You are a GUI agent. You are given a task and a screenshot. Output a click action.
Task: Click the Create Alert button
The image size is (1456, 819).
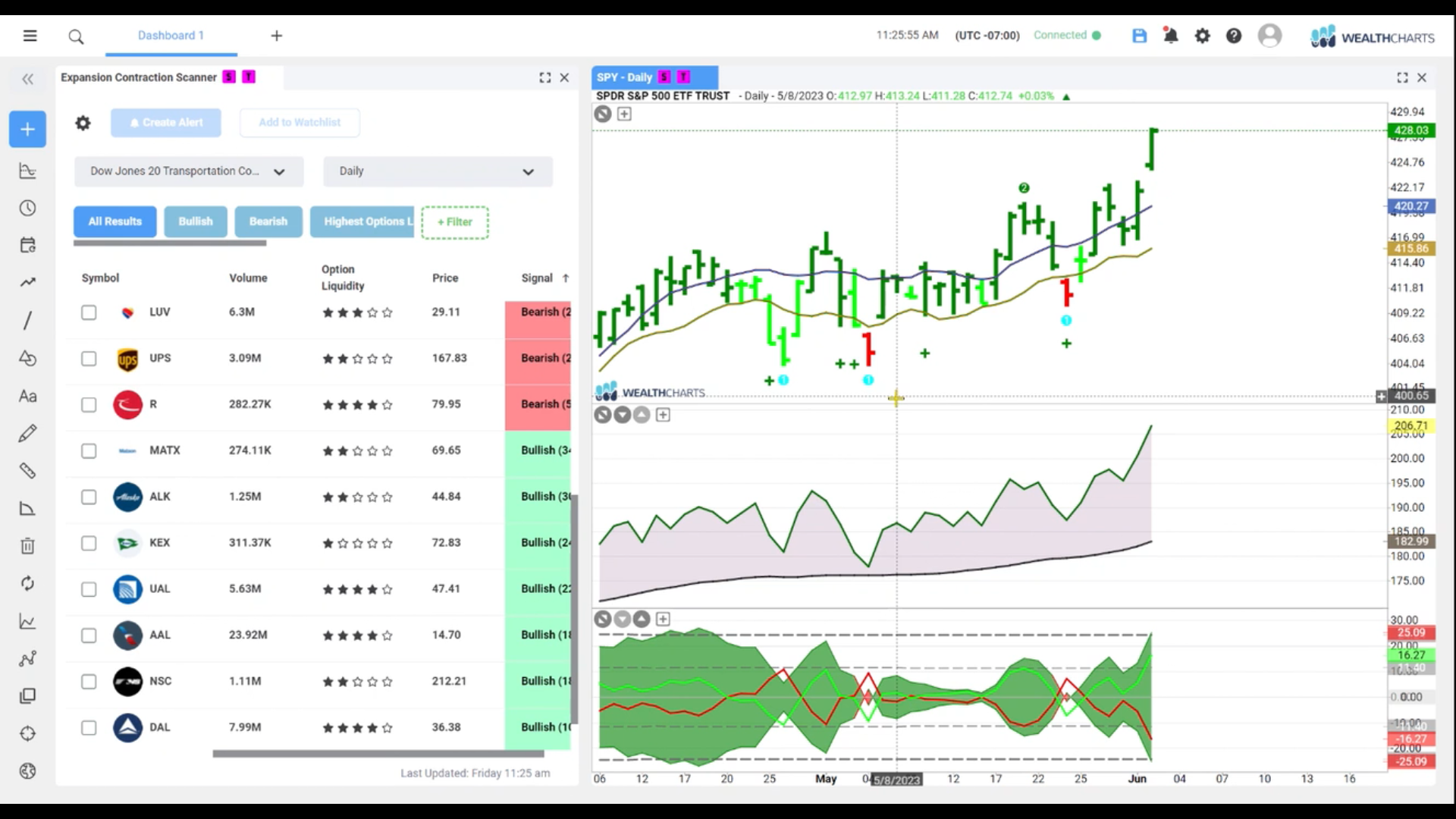coord(166,123)
